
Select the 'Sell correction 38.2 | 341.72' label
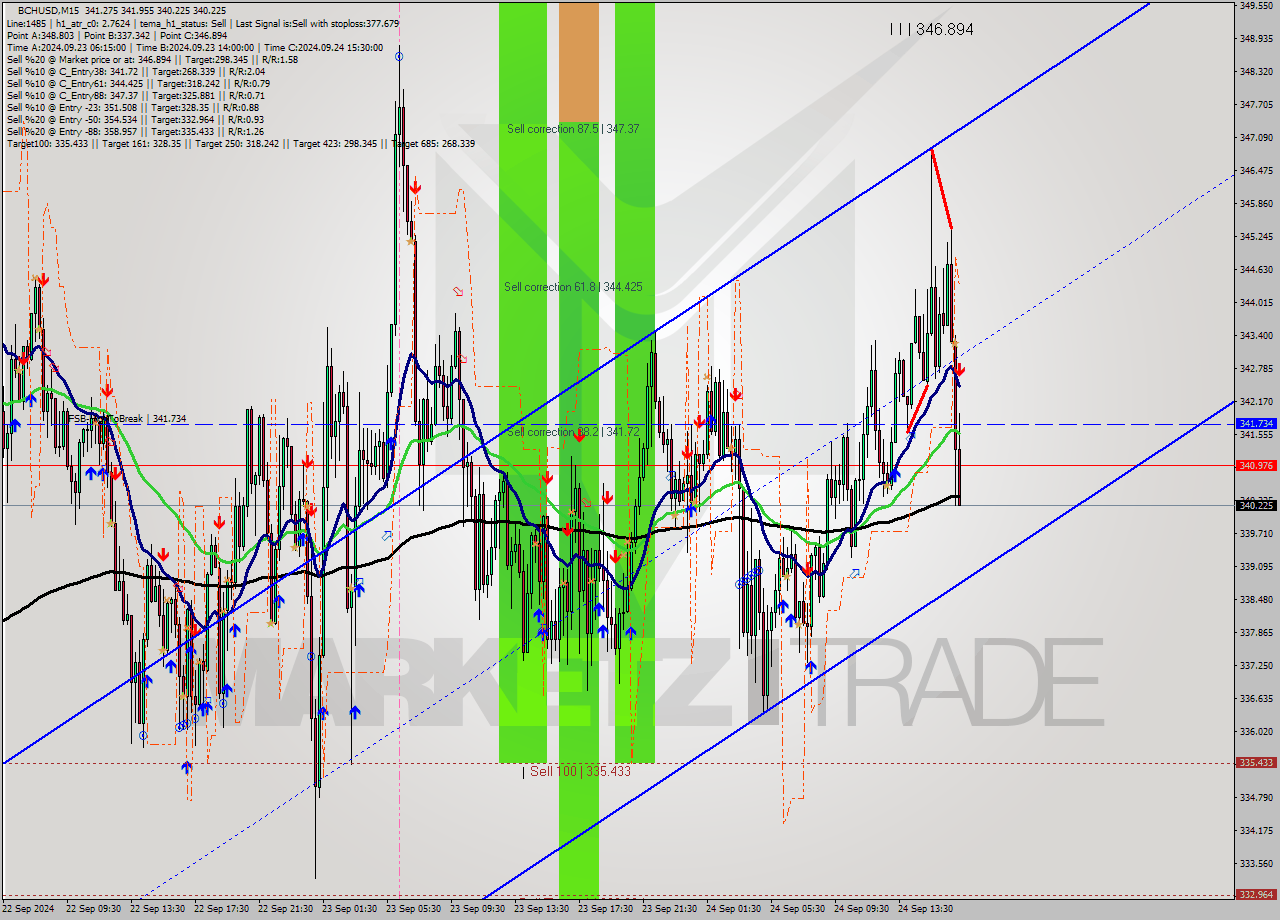[x=572, y=432]
